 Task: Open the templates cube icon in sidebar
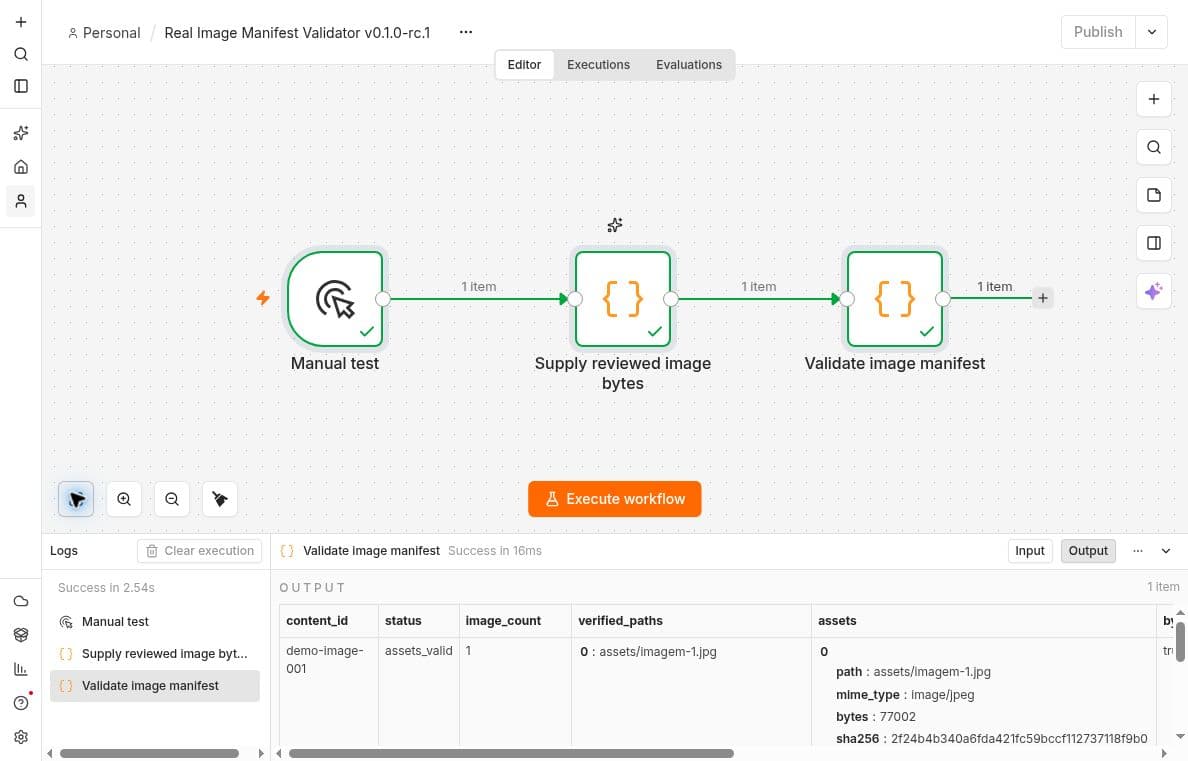[x=21, y=635]
